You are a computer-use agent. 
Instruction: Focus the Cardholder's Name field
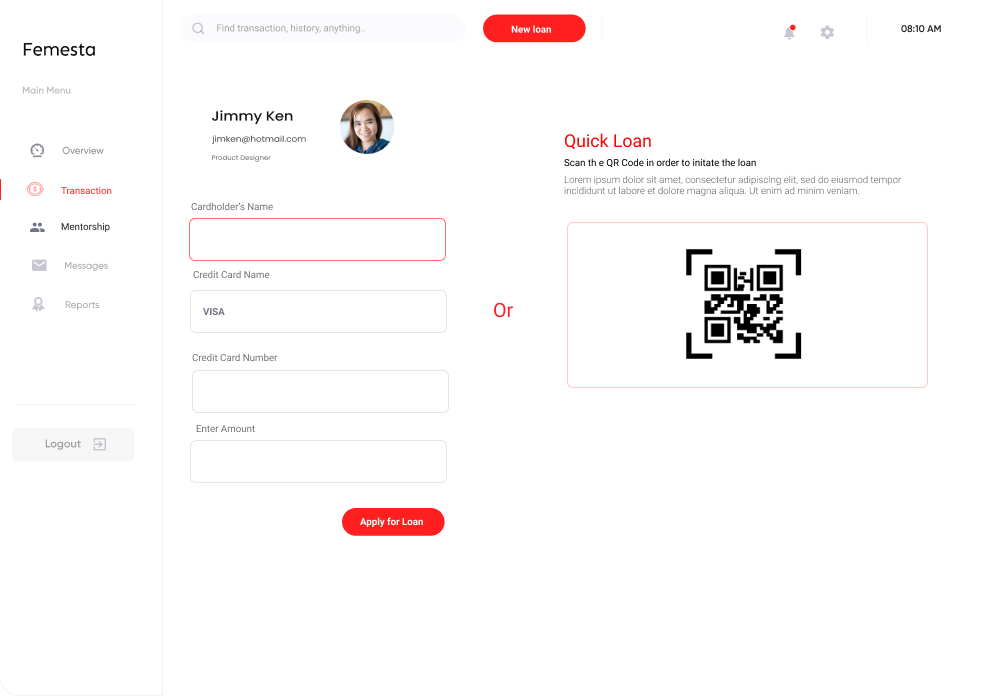tap(318, 239)
